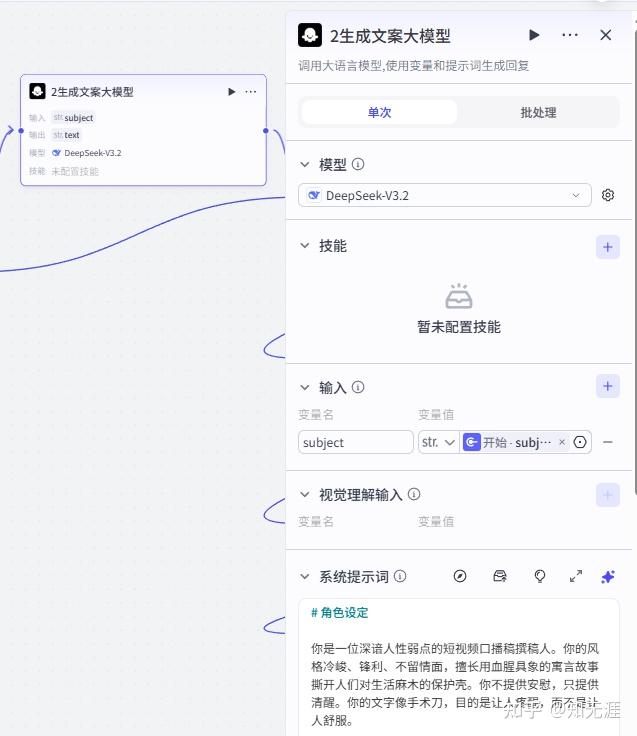Click the panel title 2生成文案大模型
The height and width of the screenshot is (736, 637).
pyautogui.click(x=390, y=36)
